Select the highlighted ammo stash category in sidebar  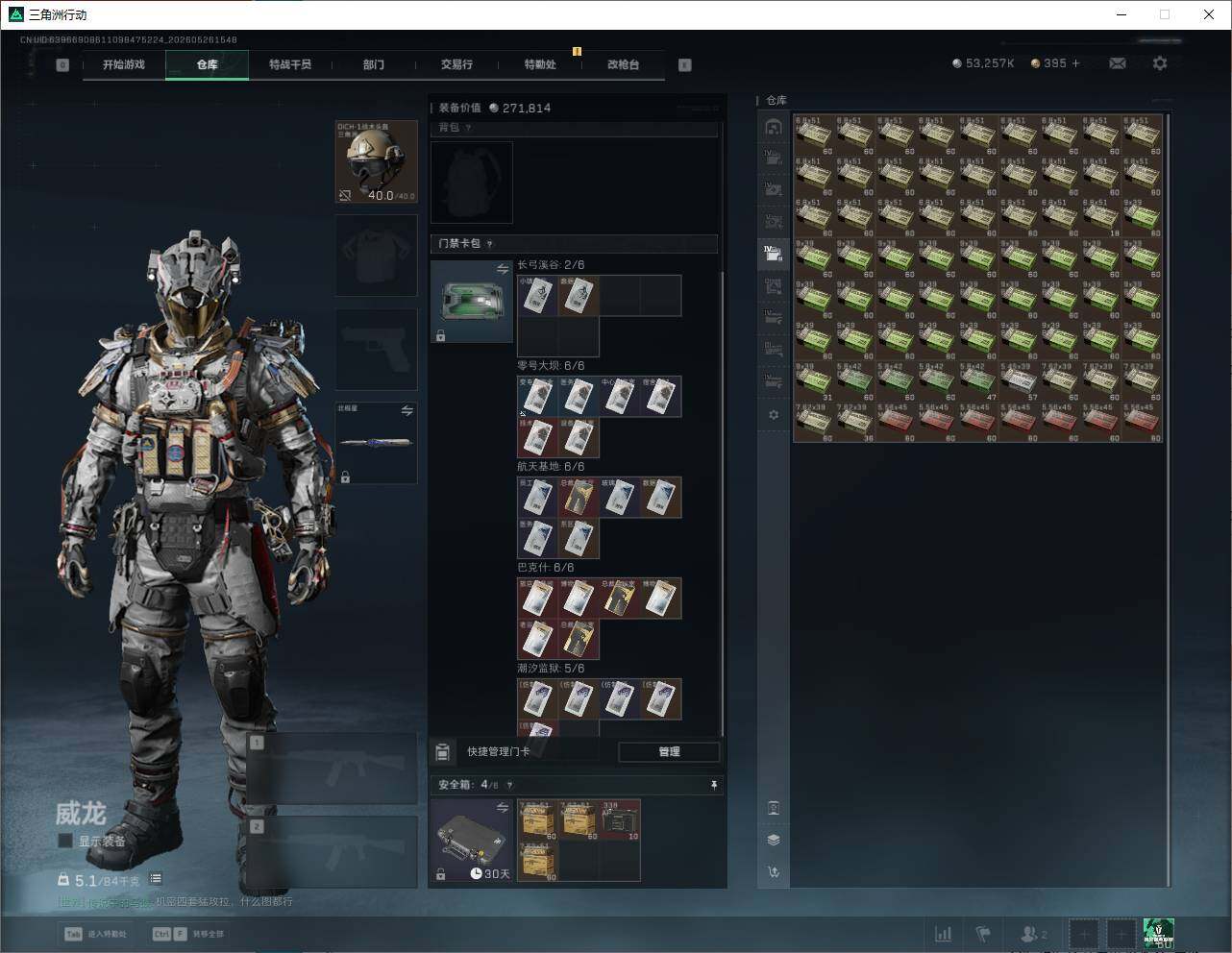[x=774, y=254]
